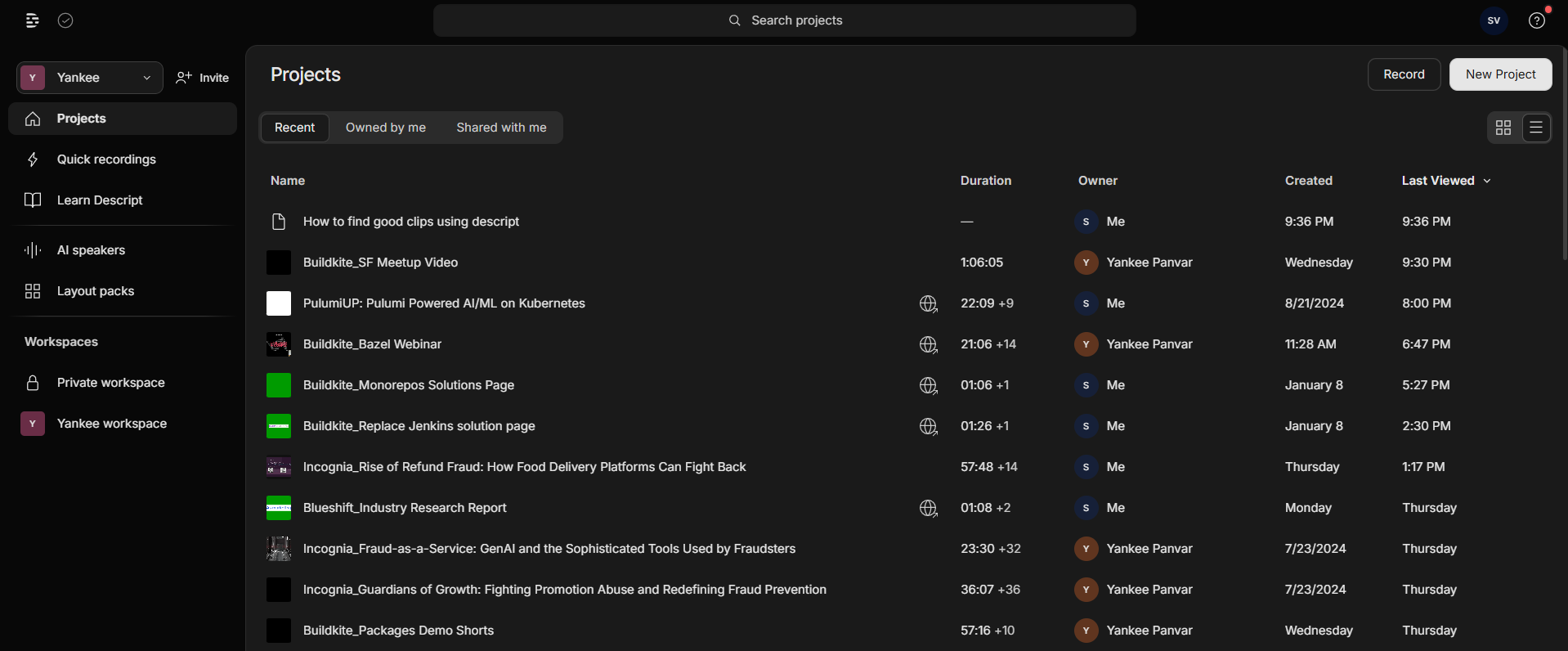Click the globe icon on the PulumiUP row
The height and width of the screenshot is (651, 1568).
pos(928,303)
